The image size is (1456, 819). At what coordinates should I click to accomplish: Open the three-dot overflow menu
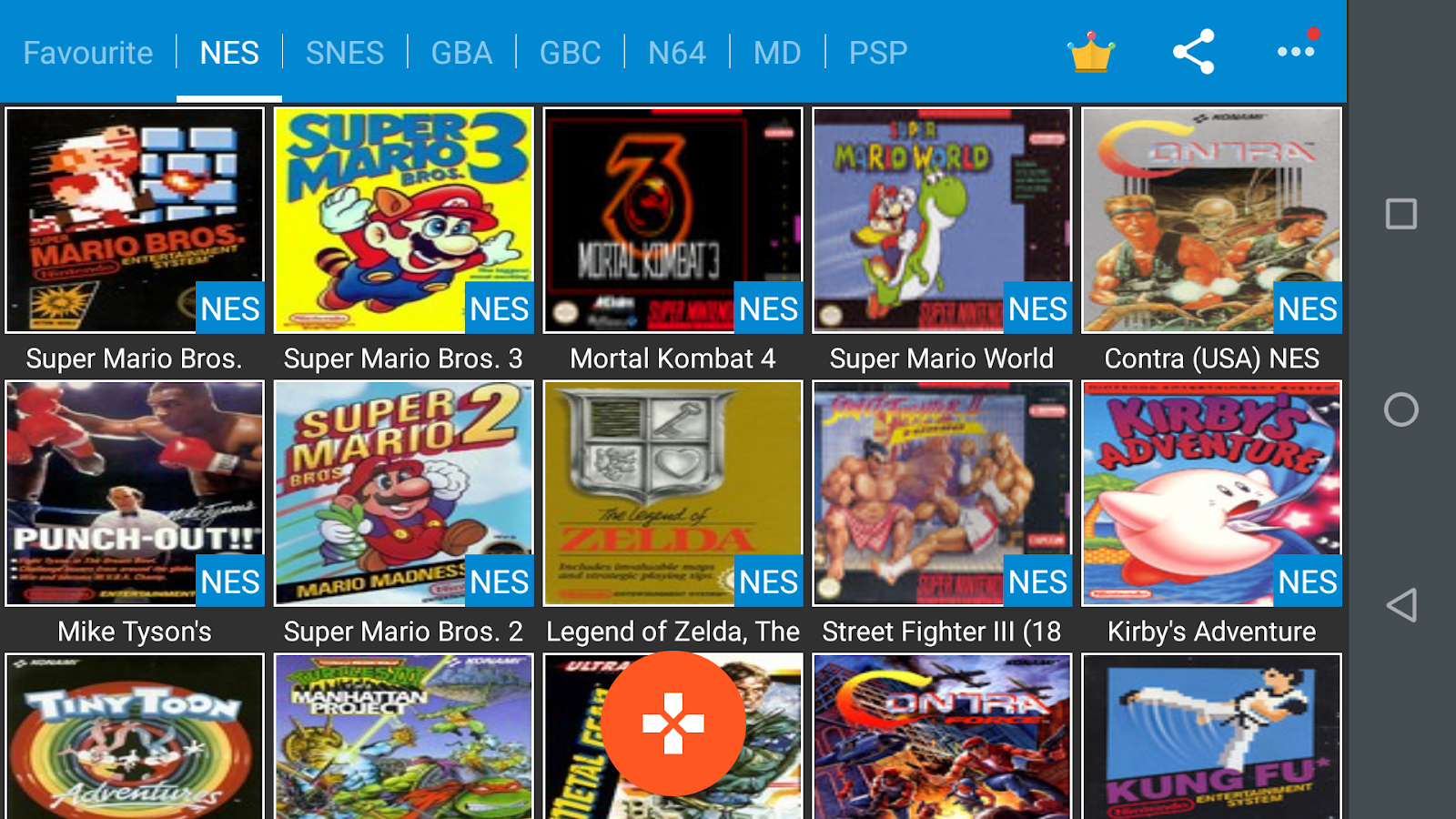point(1296,51)
